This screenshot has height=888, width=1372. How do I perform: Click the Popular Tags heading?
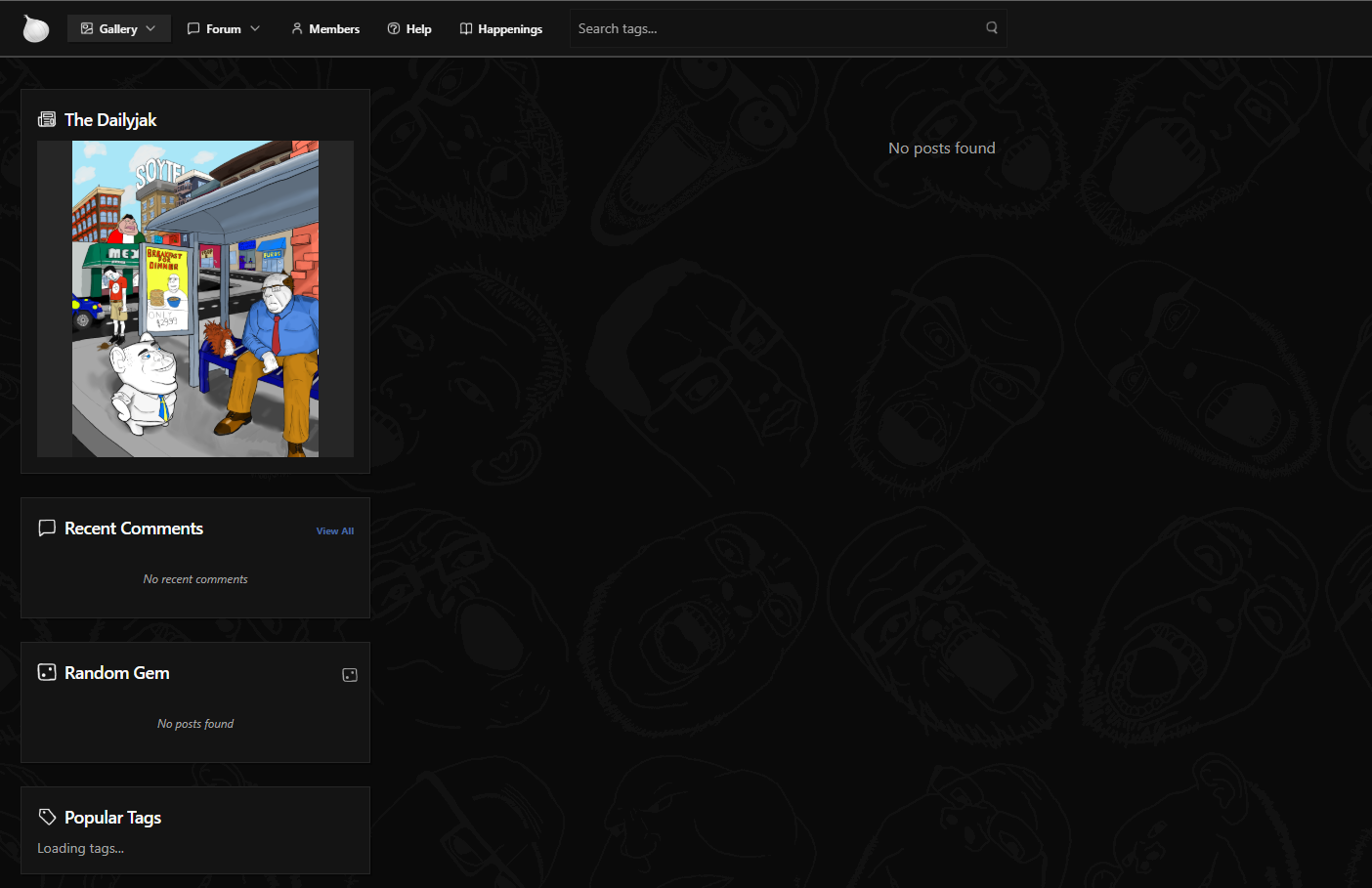pyautogui.click(x=112, y=818)
